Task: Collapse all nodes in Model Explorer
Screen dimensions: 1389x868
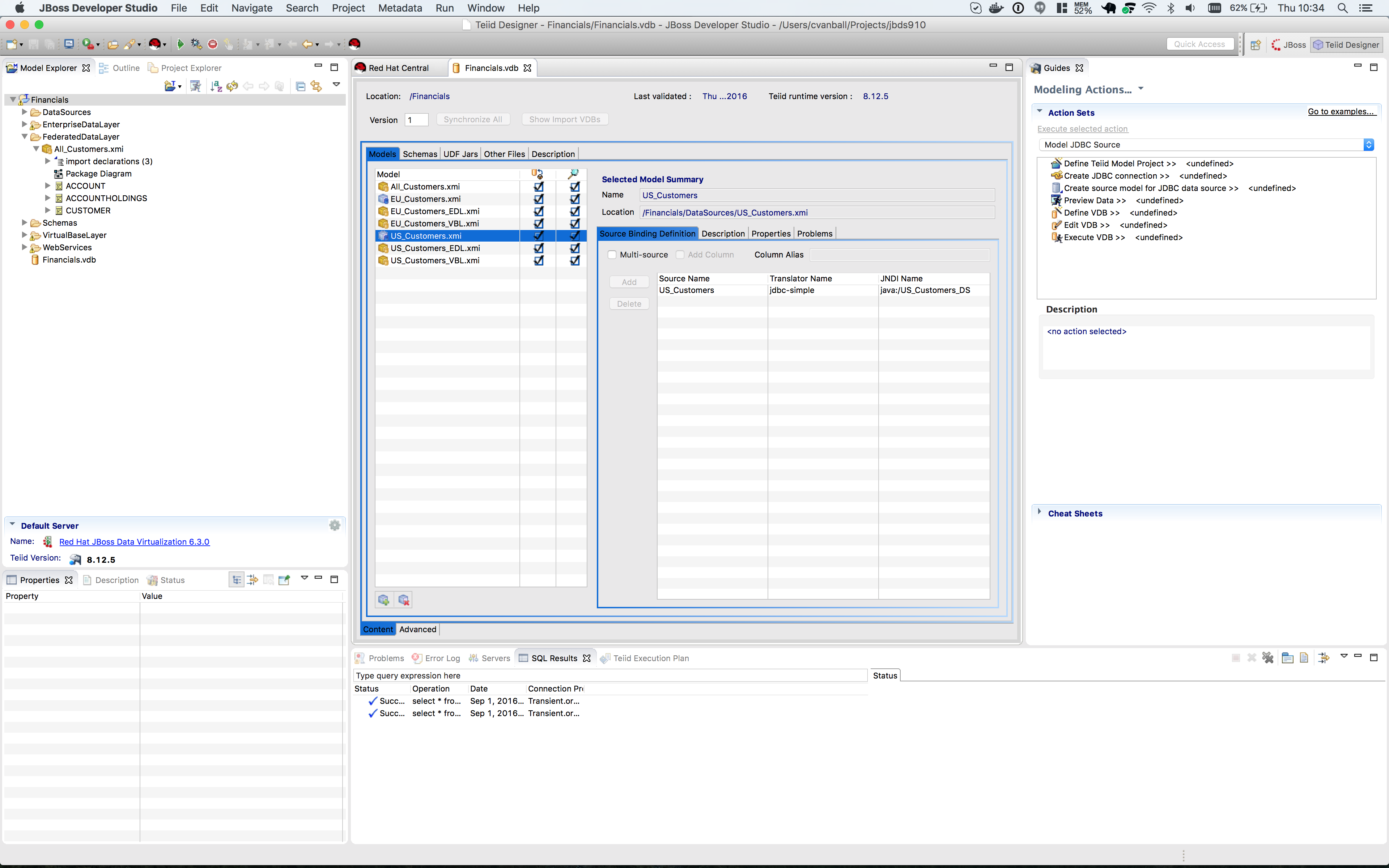Action: [x=301, y=86]
